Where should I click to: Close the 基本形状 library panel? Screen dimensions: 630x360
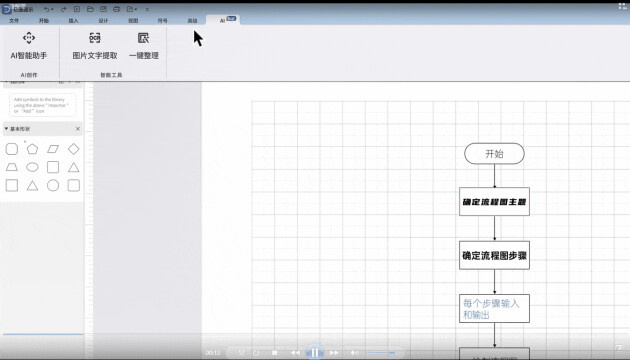tap(78, 129)
